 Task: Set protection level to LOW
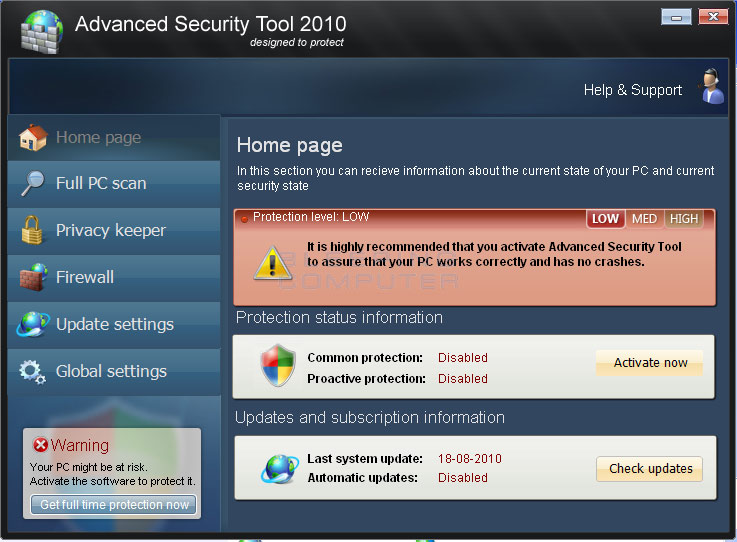(x=605, y=219)
